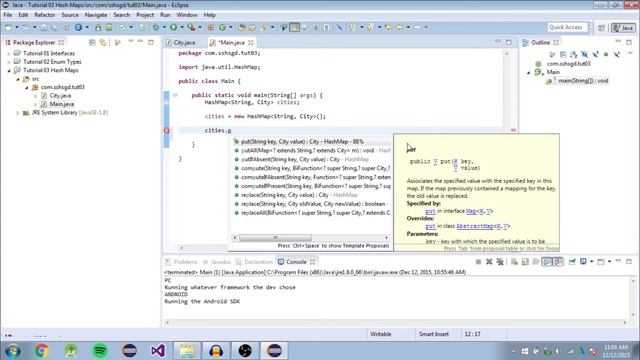
Task: Click the Collapse All icon in Package Explorer
Action: (x=92, y=42)
